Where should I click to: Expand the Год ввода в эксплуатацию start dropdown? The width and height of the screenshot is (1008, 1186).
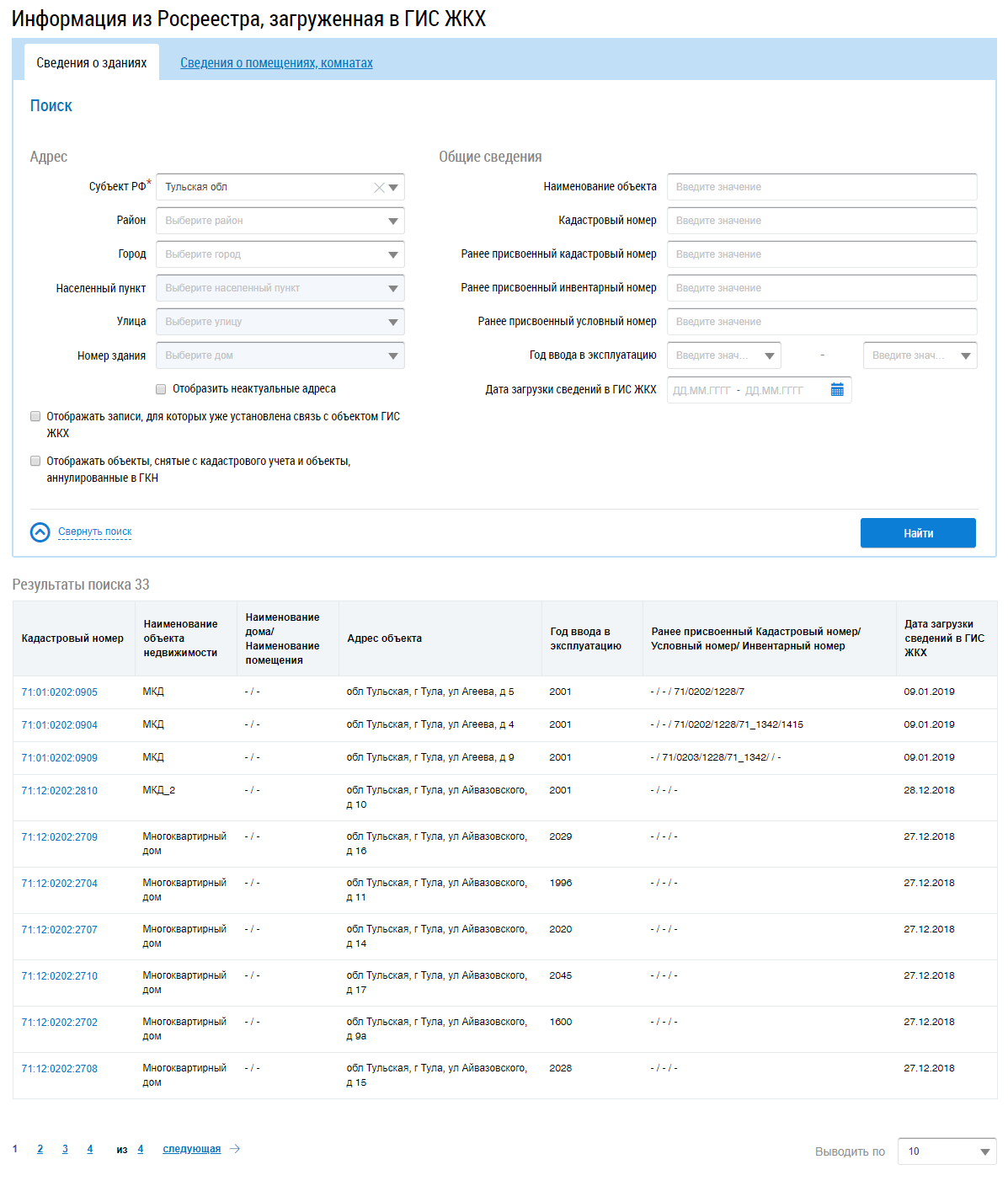pyautogui.click(x=769, y=355)
